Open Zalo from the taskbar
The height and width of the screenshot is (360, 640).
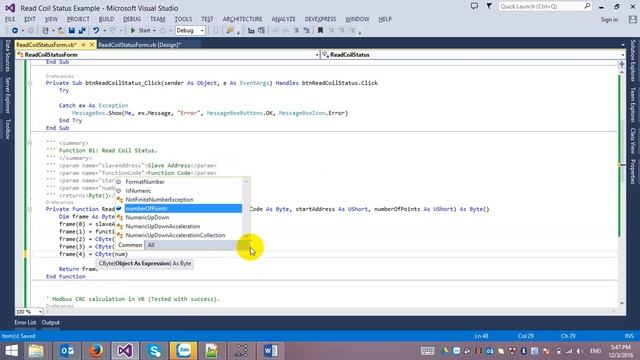coord(184,351)
